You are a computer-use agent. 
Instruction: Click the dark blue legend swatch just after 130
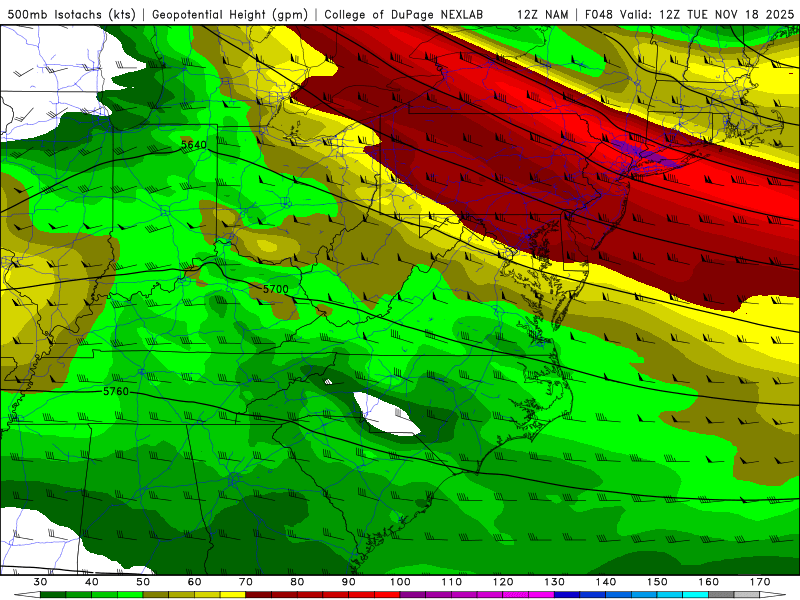tap(567, 595)
